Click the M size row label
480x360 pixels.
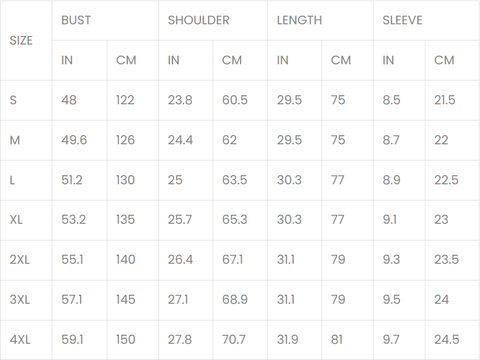15,140
